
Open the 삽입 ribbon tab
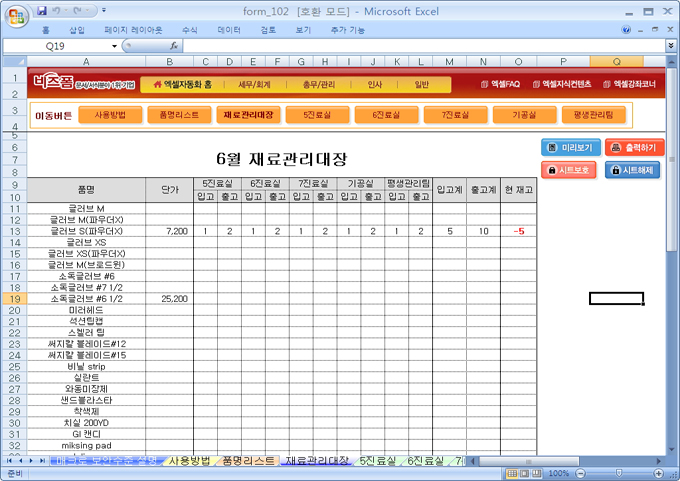[76, 30]
